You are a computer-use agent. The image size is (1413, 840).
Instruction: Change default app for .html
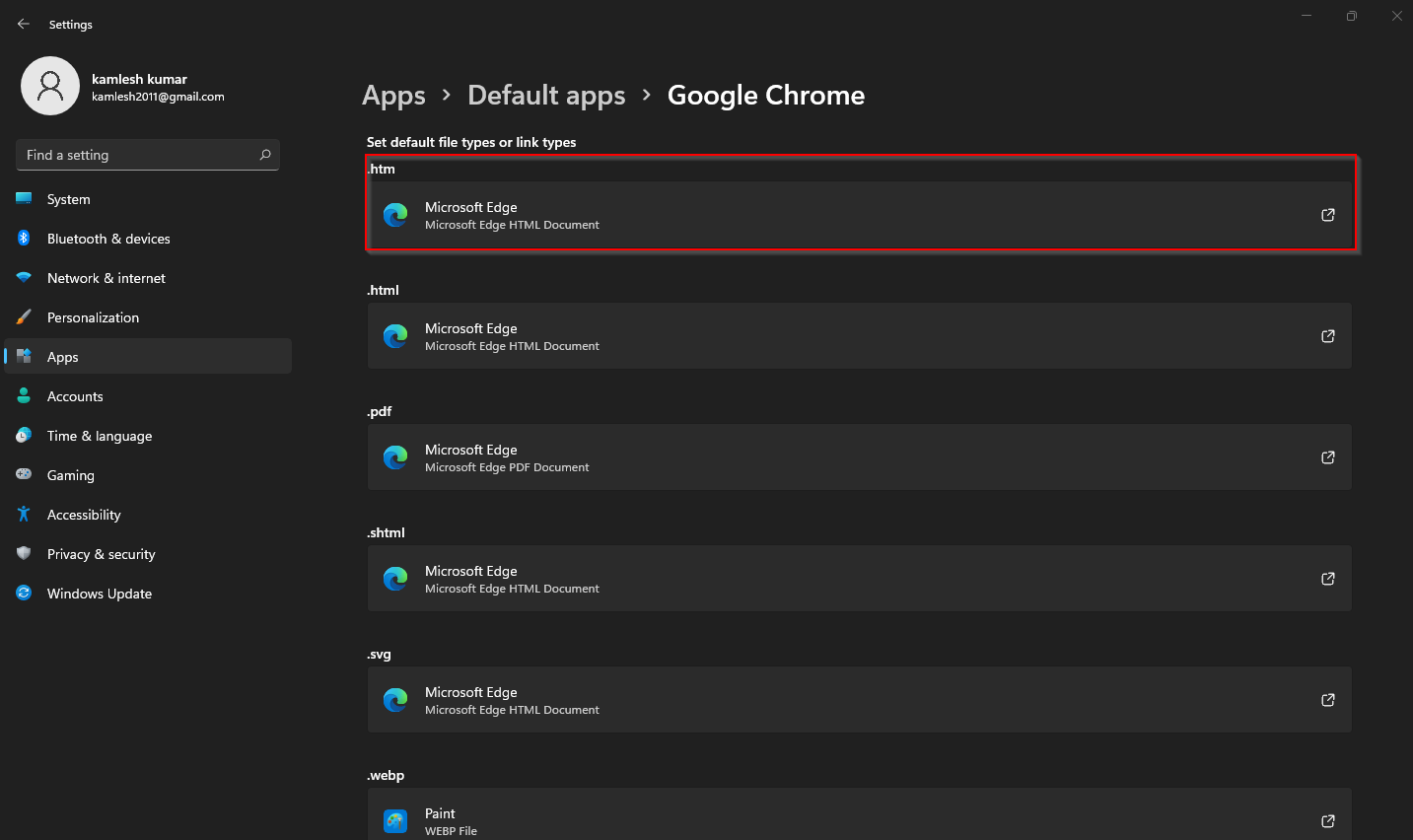860,336
